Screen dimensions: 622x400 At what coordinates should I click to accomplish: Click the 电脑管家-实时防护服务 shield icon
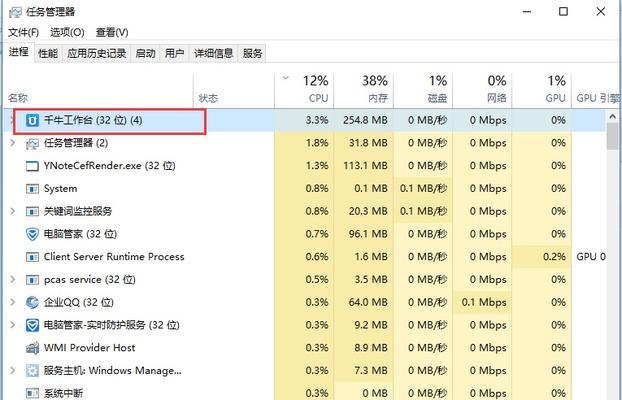click(32, 325)
